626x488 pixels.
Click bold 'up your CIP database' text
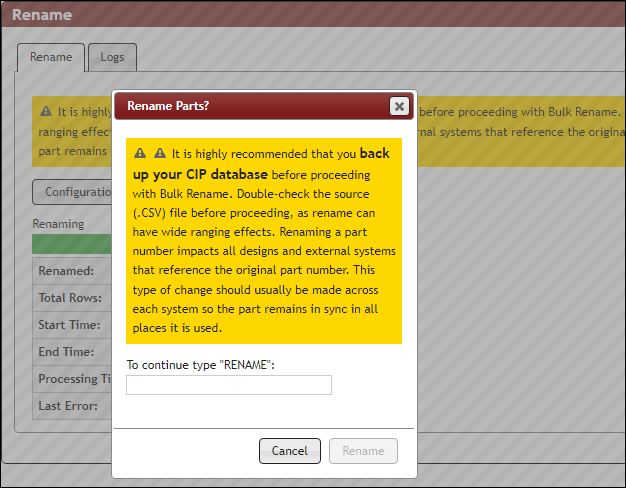(200, 175)
